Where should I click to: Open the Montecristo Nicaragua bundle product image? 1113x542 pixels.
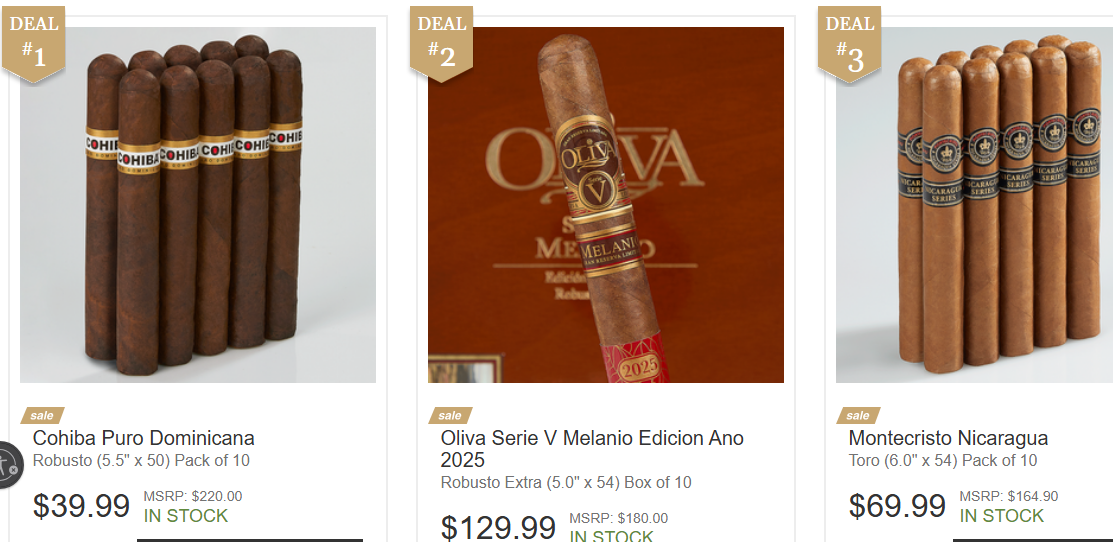[975, 205]
